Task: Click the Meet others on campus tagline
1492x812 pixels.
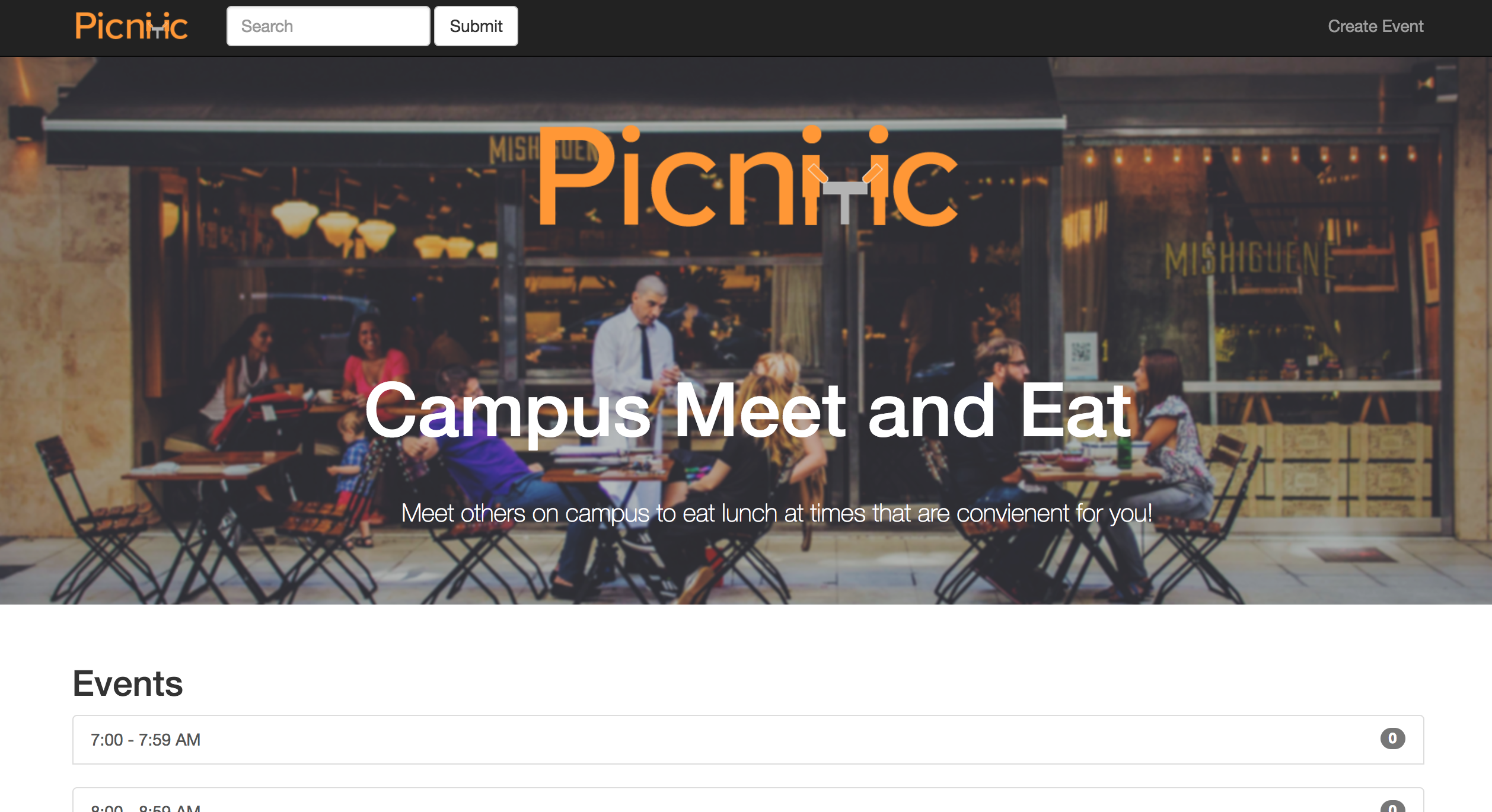Action: (776, 513)
